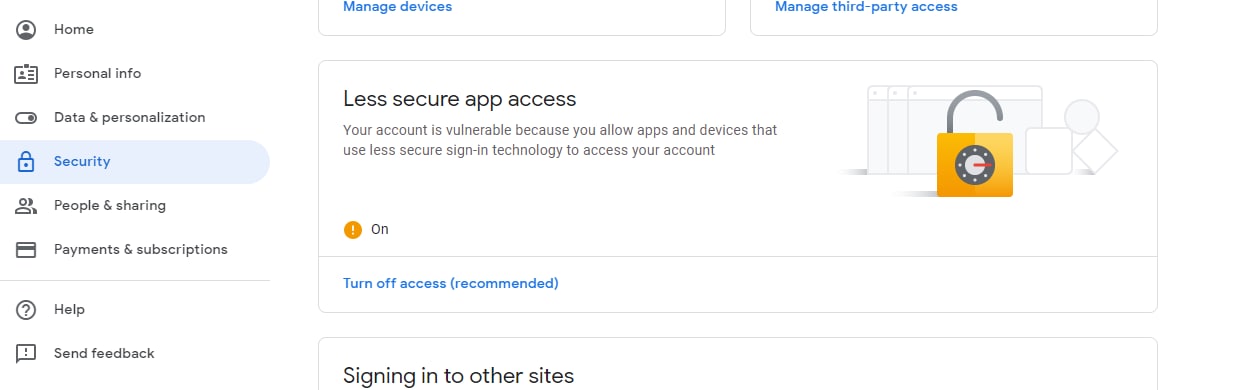
Task: Click the Security padlock icon
Action: click(x=26, y=161)
